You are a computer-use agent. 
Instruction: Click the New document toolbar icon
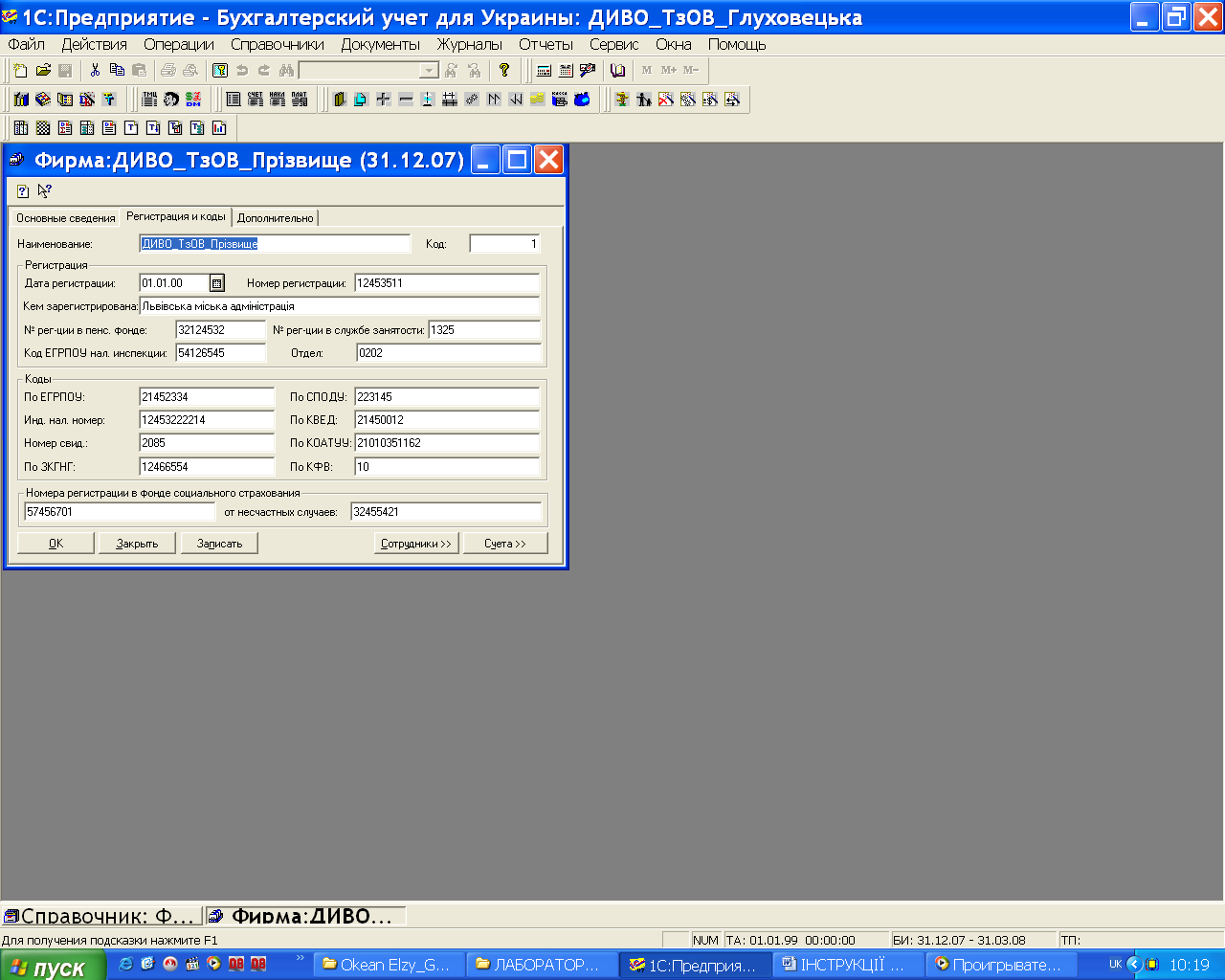[21, 70]
